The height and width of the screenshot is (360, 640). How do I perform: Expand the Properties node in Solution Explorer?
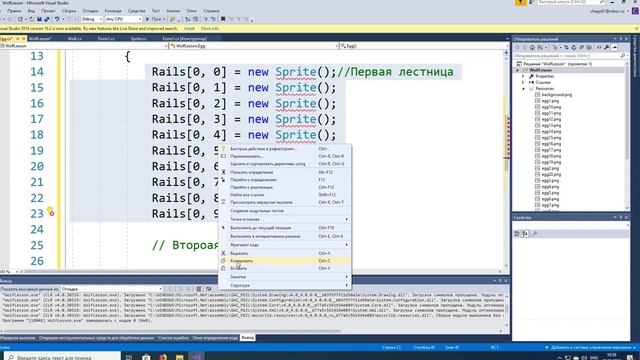(x=523, y=76)
